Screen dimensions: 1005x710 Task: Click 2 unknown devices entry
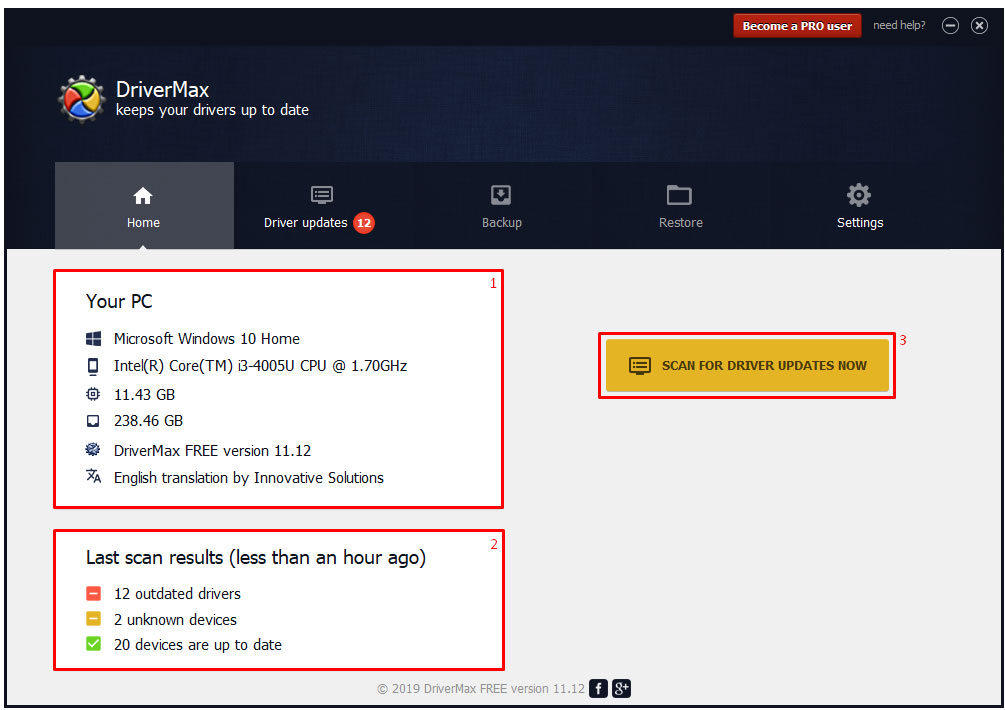pyautogui.click(x=175, y=620)
